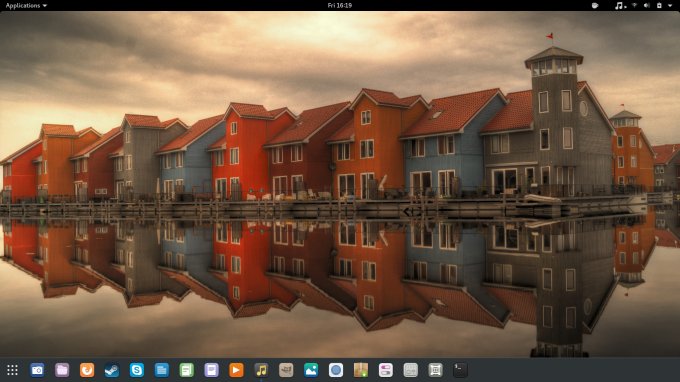Open the beige ship icon in dock
The width and height of the screenshot is (680, 382).
coord(286,370)
